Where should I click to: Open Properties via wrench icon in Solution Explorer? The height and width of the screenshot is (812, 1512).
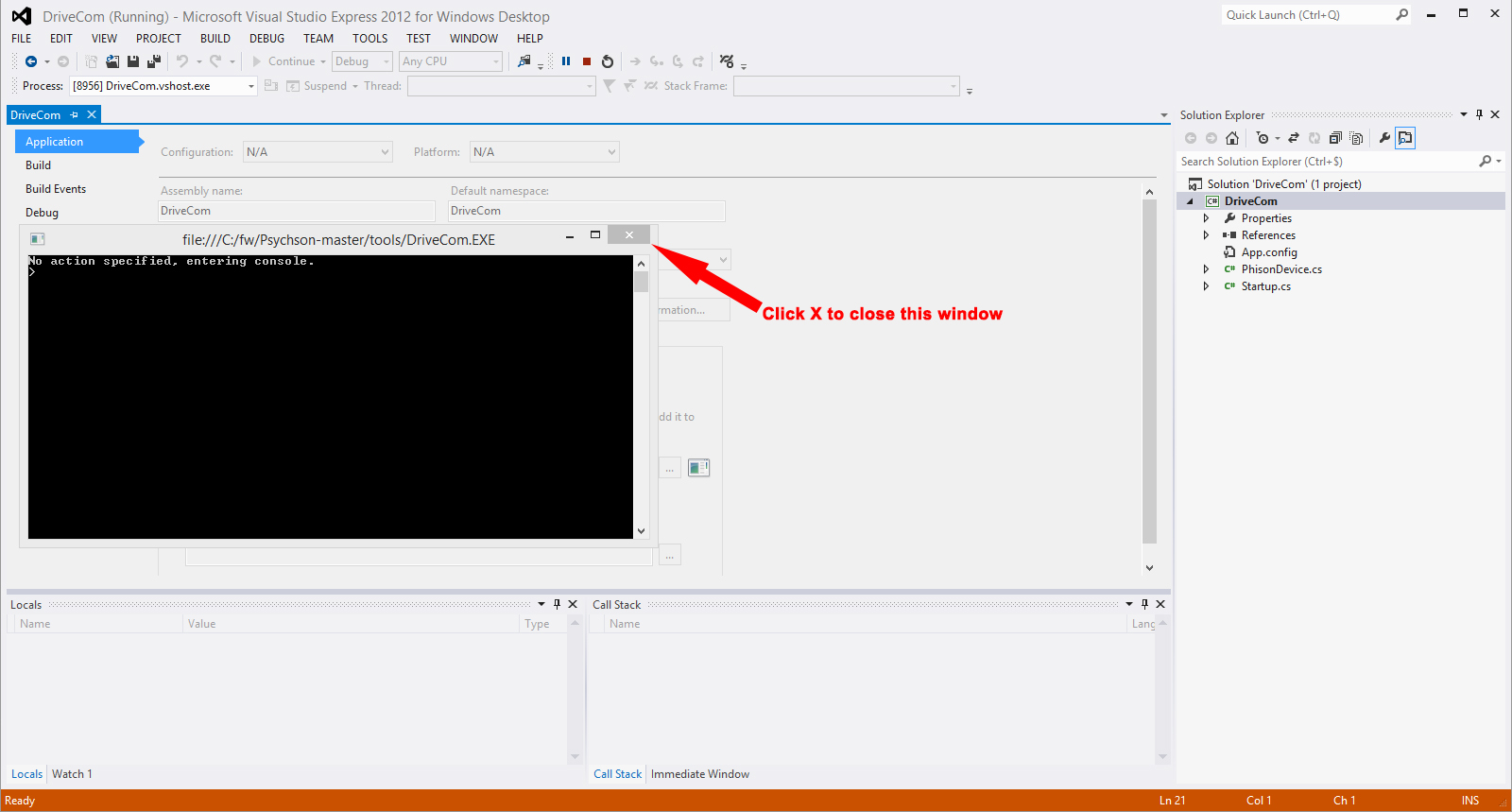tap(1384, 138)
